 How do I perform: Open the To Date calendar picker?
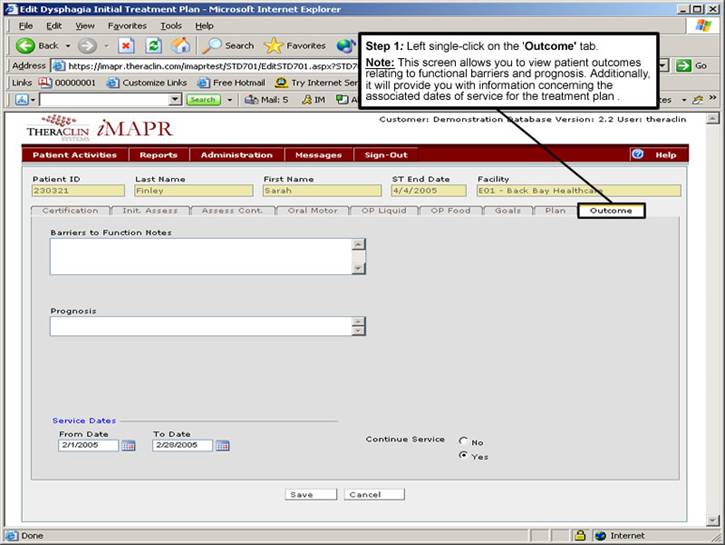coord(222,446)
